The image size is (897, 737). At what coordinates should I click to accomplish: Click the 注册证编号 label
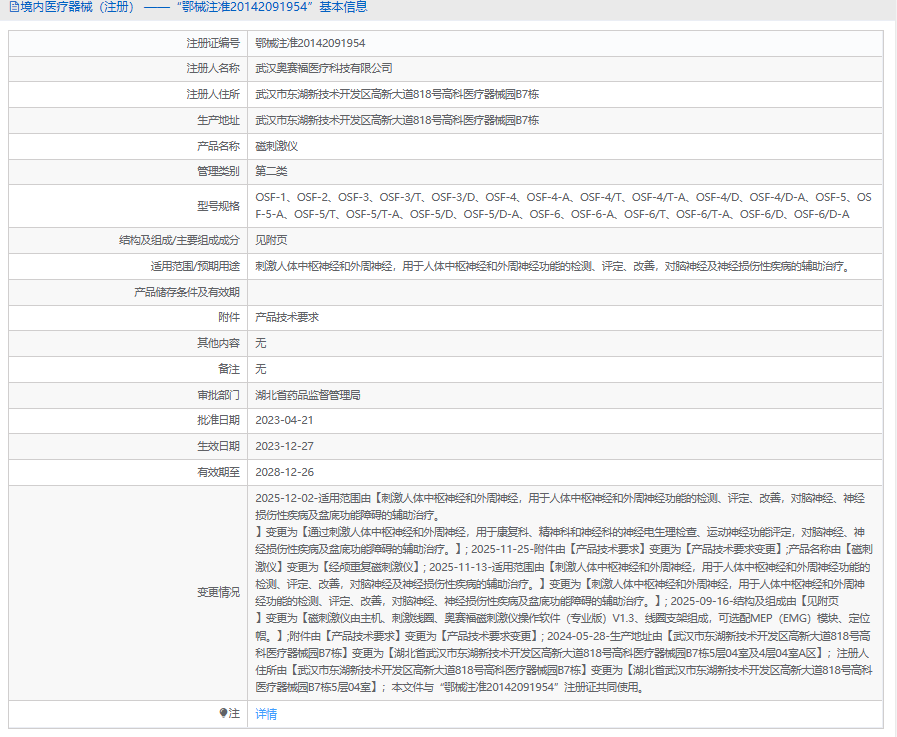(x=213, y=43)
